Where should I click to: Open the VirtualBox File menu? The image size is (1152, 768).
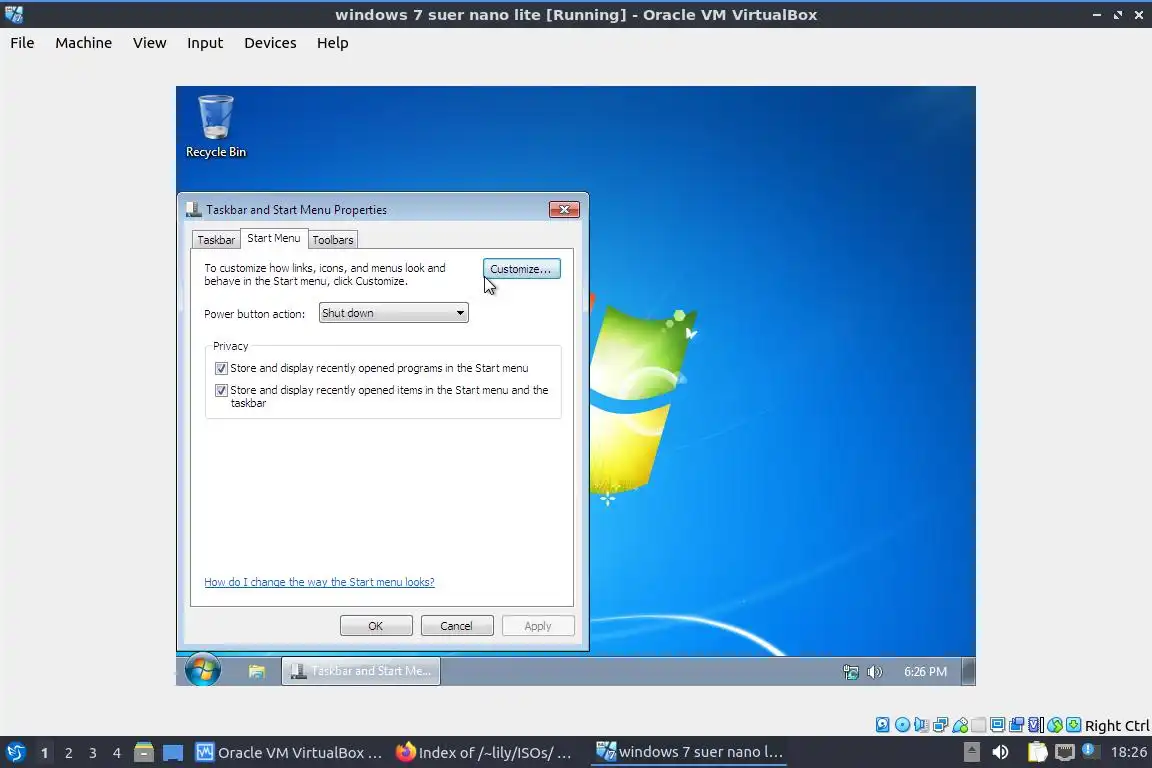click(x=22, y=43)
